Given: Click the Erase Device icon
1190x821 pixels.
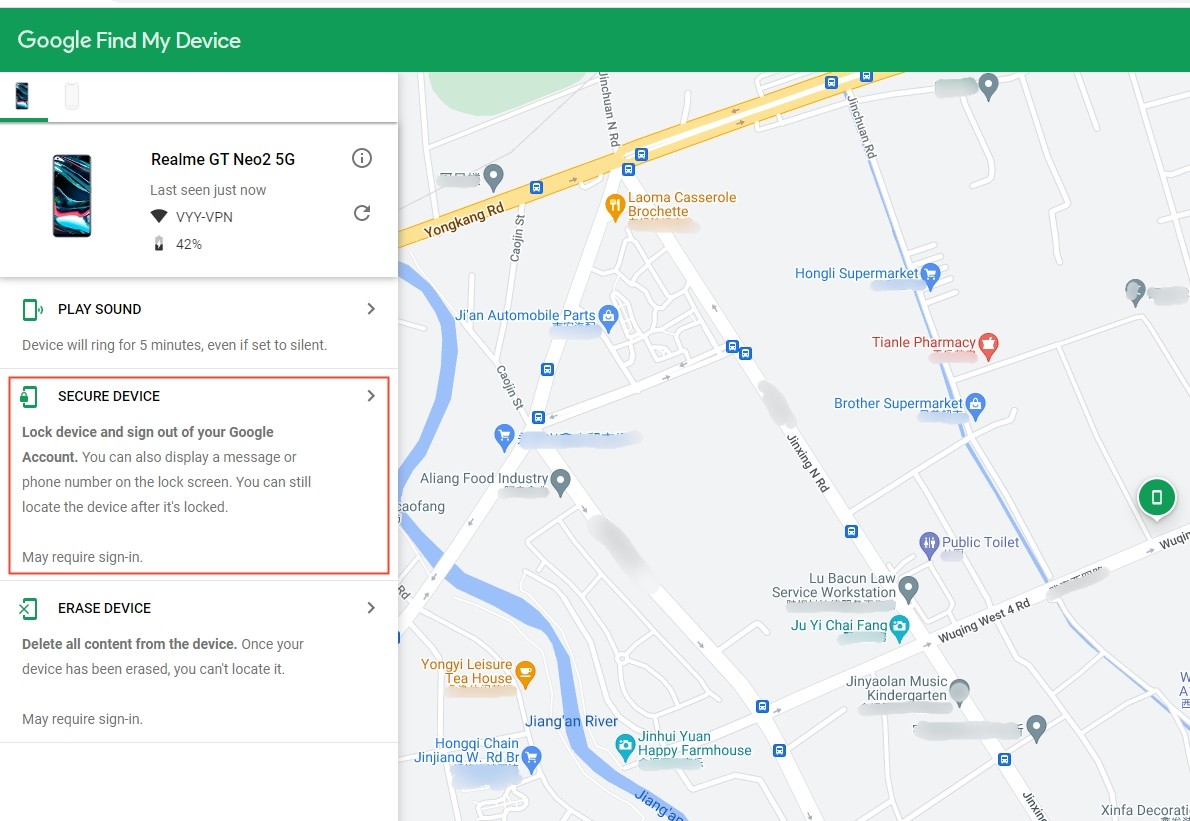Looking at the screenshot, I should (x=29, y=608).
